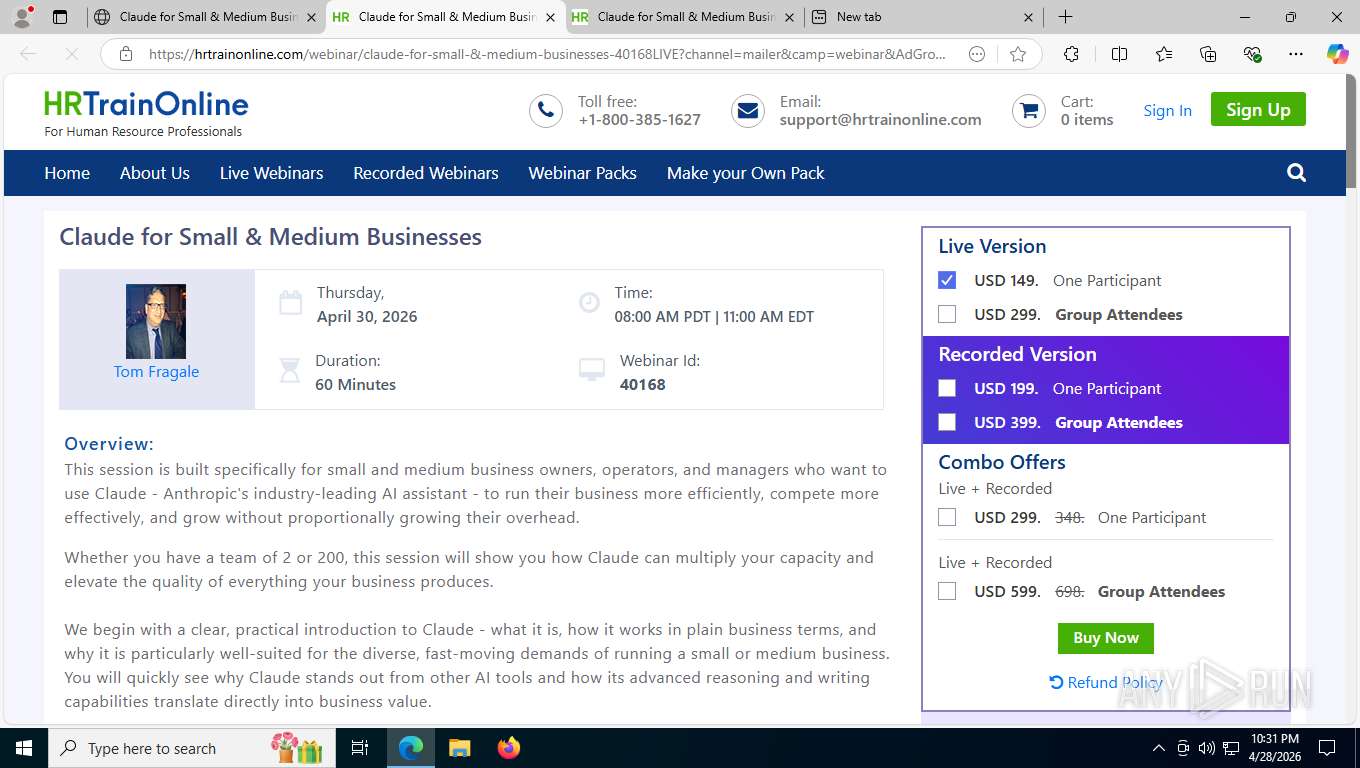
Task: Show hidden system tray icons
Action: [1159, 748]
